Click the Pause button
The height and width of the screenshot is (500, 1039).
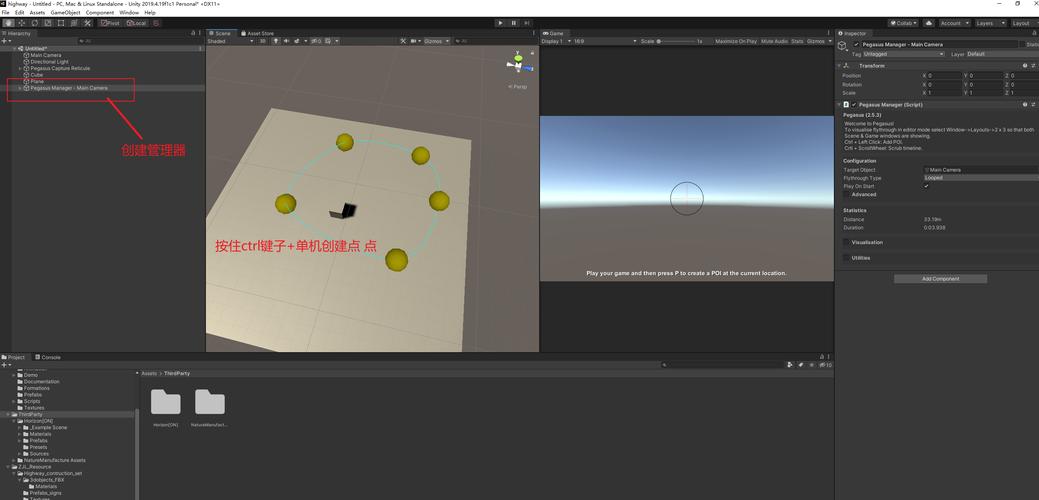(x=514, y=23)
